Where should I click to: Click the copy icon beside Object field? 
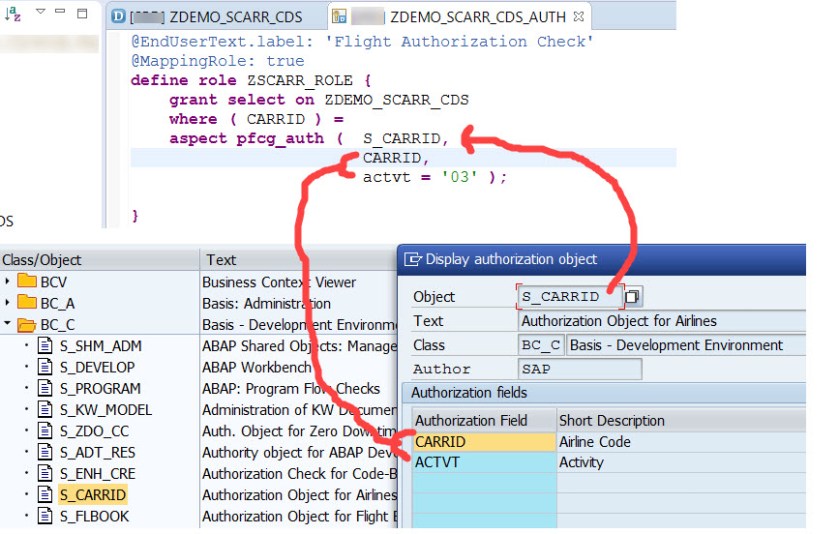tap(632, 297)
